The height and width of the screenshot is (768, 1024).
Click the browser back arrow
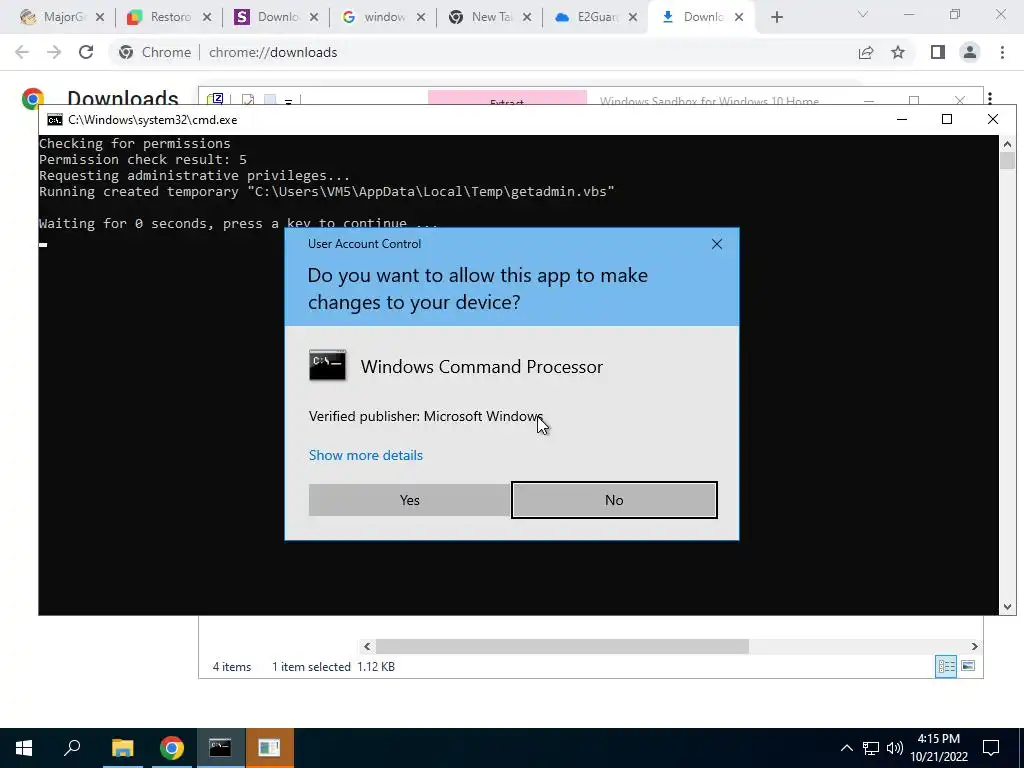point(22,52)
